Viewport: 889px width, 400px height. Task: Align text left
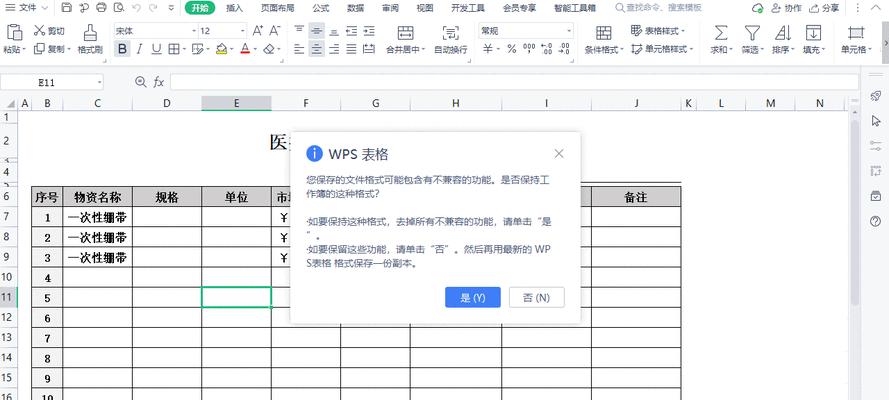[x=299, y=49]
